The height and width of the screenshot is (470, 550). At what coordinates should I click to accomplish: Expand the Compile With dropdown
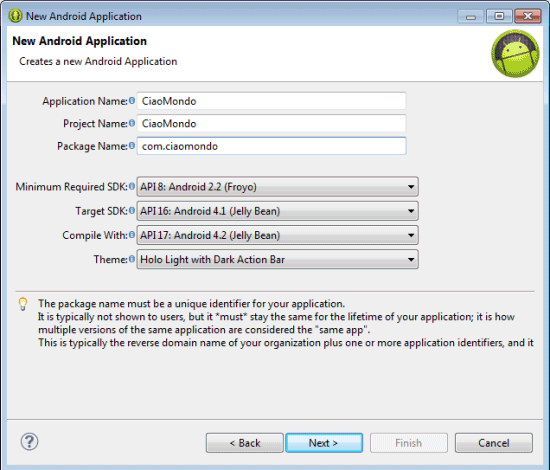tap(277, 235)
